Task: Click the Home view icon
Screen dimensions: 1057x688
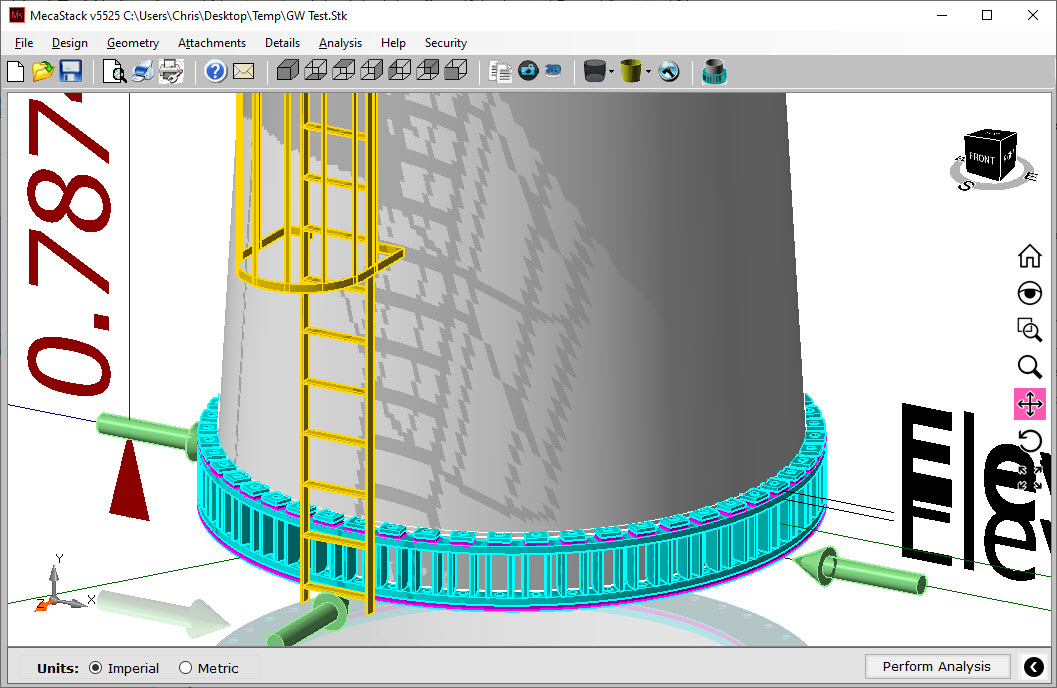Action: [x=1029, y=256]
